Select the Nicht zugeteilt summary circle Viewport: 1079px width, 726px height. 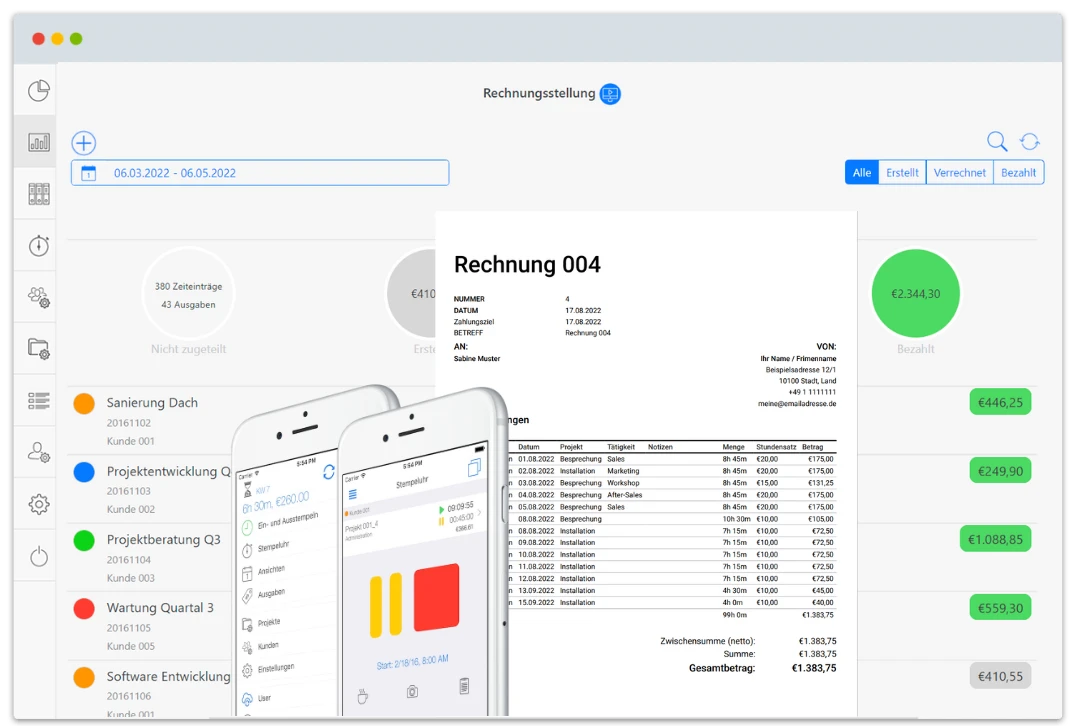pyautogui.click(x=188, y=294)
